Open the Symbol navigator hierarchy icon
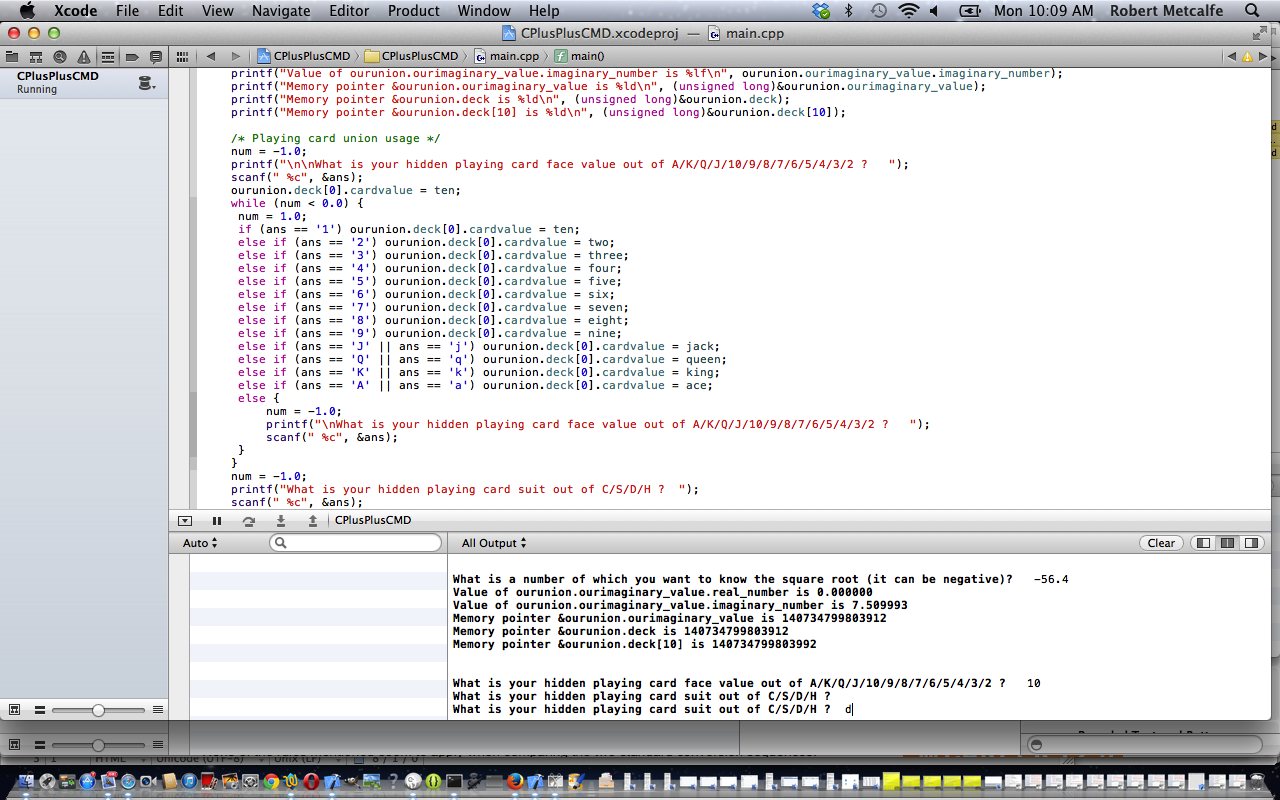The height and width of the screenshot is (800, 1280). [36, 56]
